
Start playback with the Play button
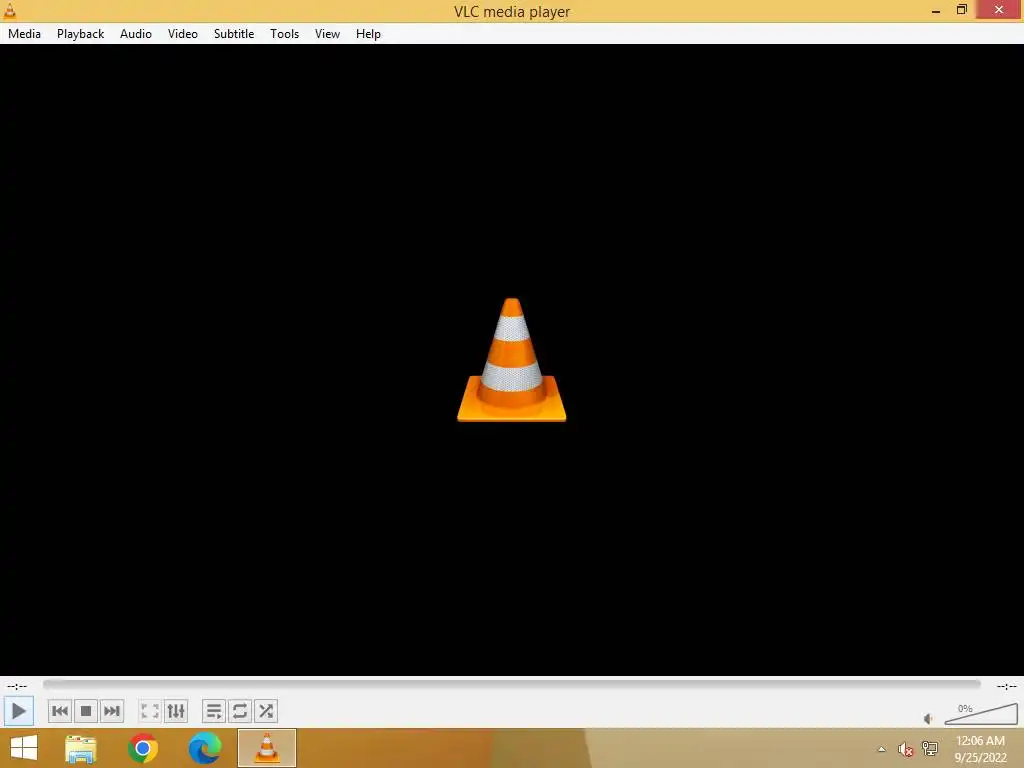pyautogui.click(x=18, y=711)
